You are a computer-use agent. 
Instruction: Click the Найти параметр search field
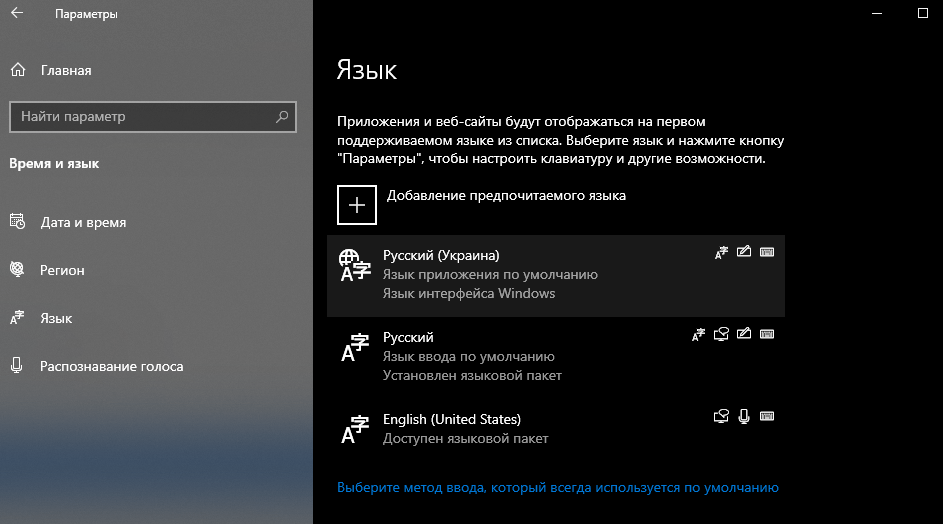tap(140, 116)
